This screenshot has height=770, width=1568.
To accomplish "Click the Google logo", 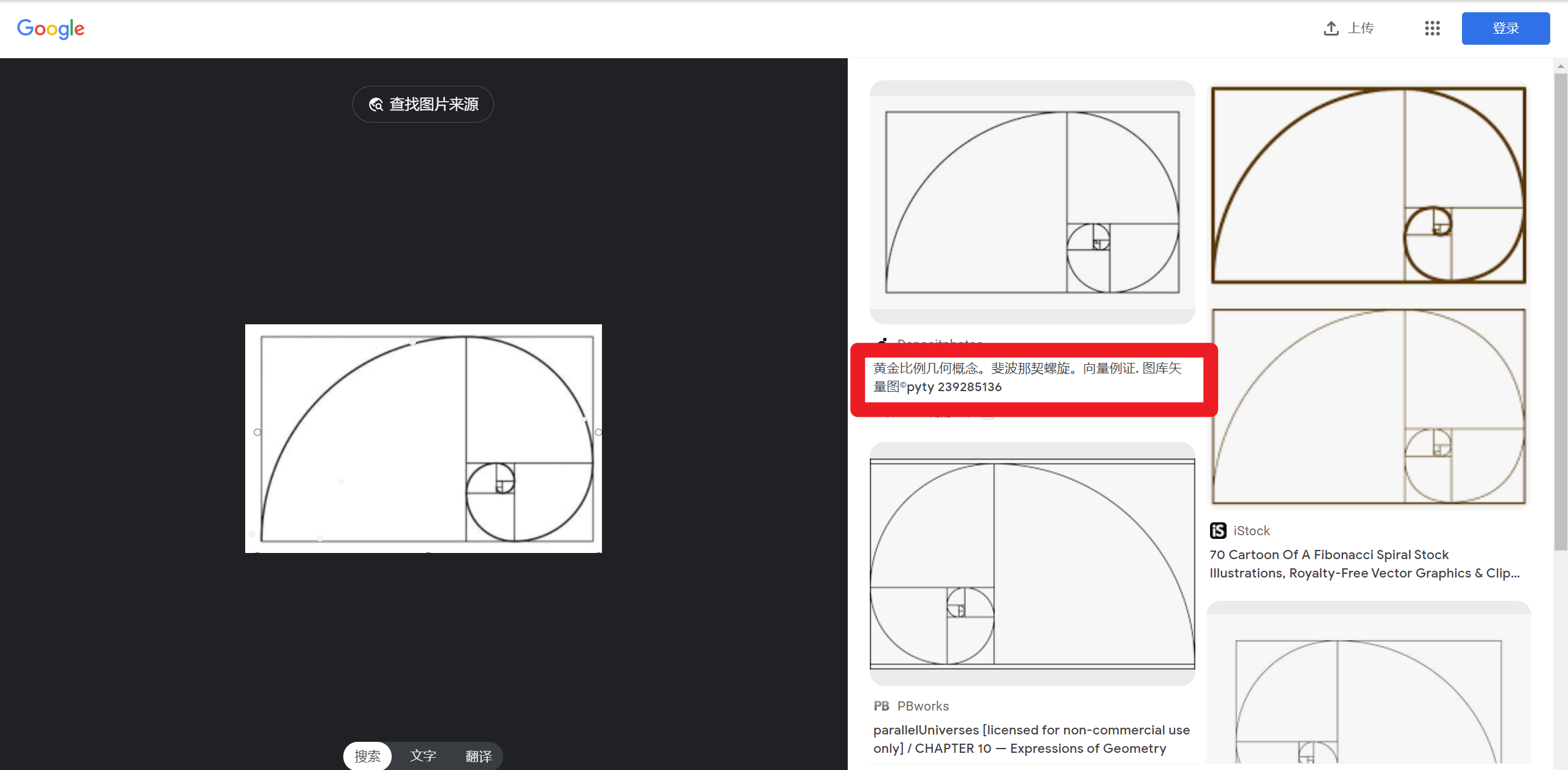I will click(51, 28).
